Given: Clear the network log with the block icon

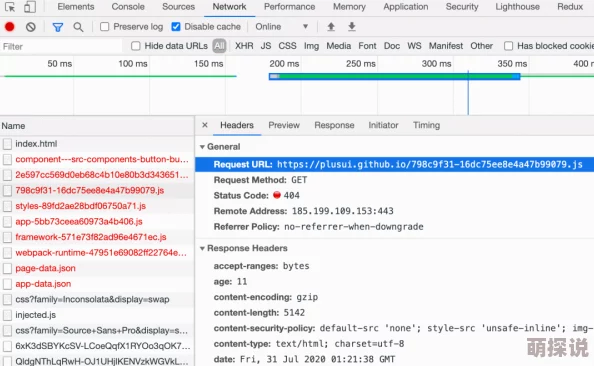Looking at the screenshot, I should [x=31, y=27].
